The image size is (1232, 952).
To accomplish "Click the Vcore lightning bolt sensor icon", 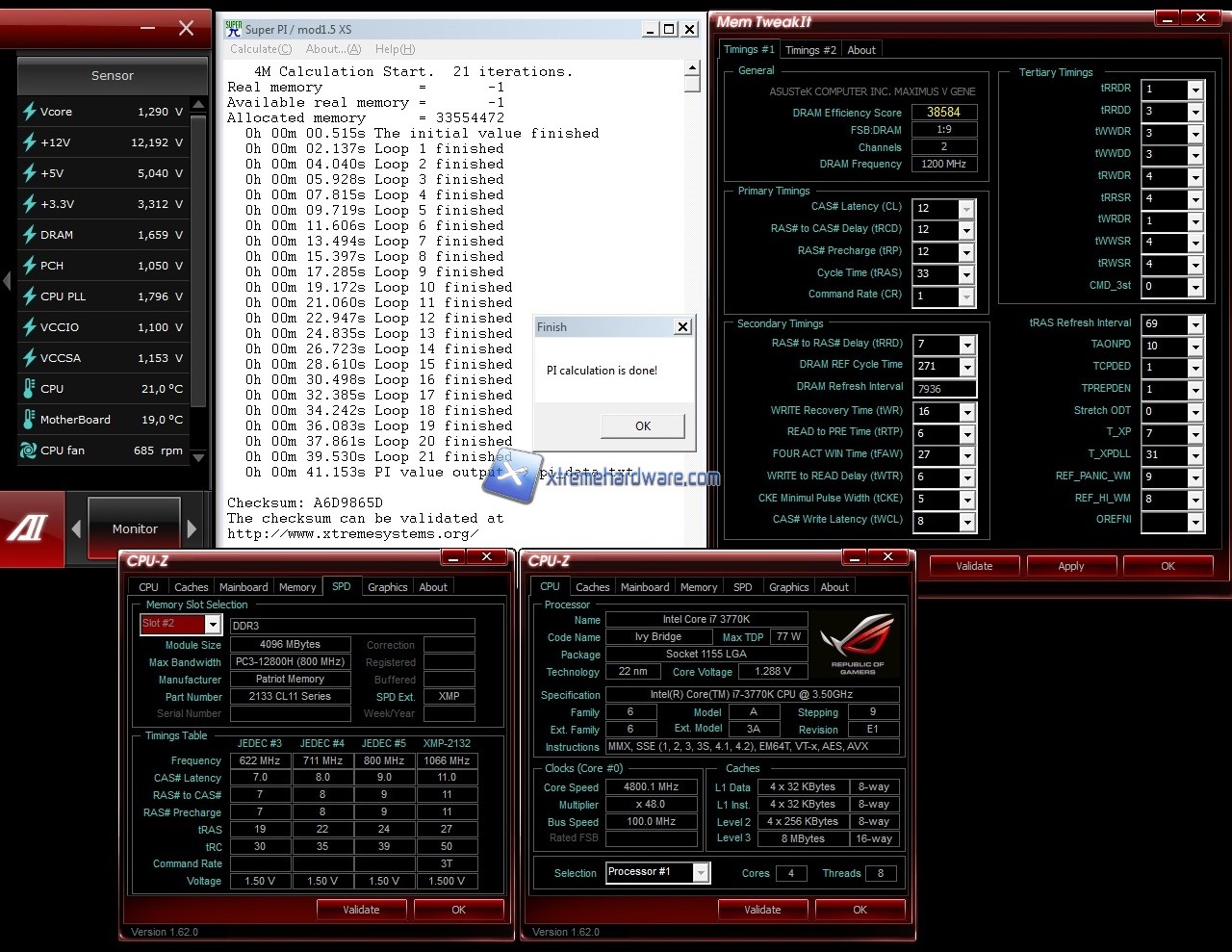I will pyautogui.click(x=29, y=112).
